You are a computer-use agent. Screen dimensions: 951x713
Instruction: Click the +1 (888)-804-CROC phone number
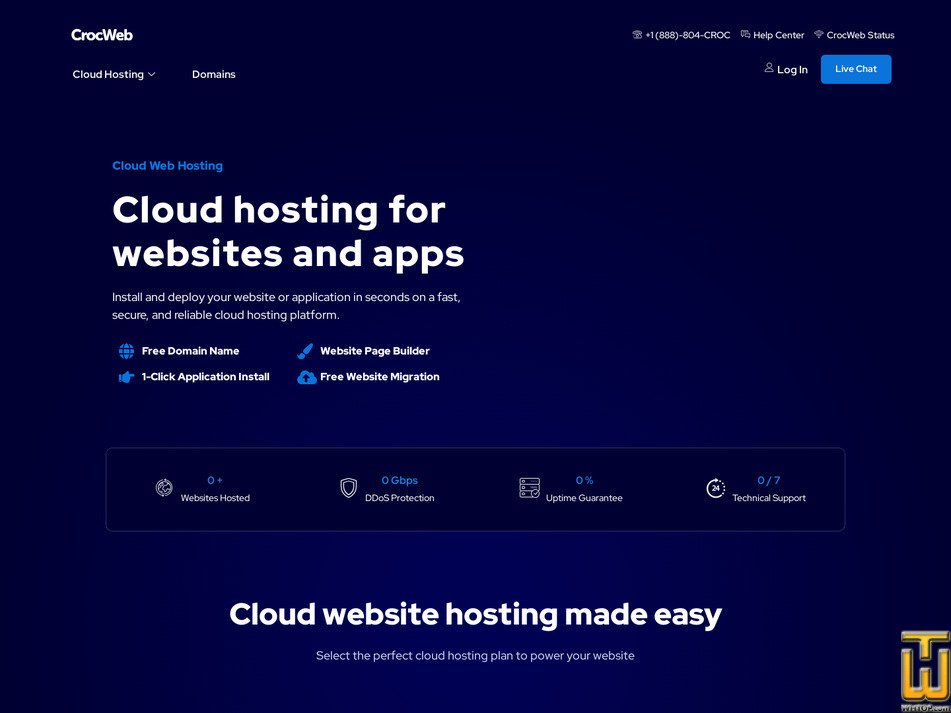click(687, 34)
